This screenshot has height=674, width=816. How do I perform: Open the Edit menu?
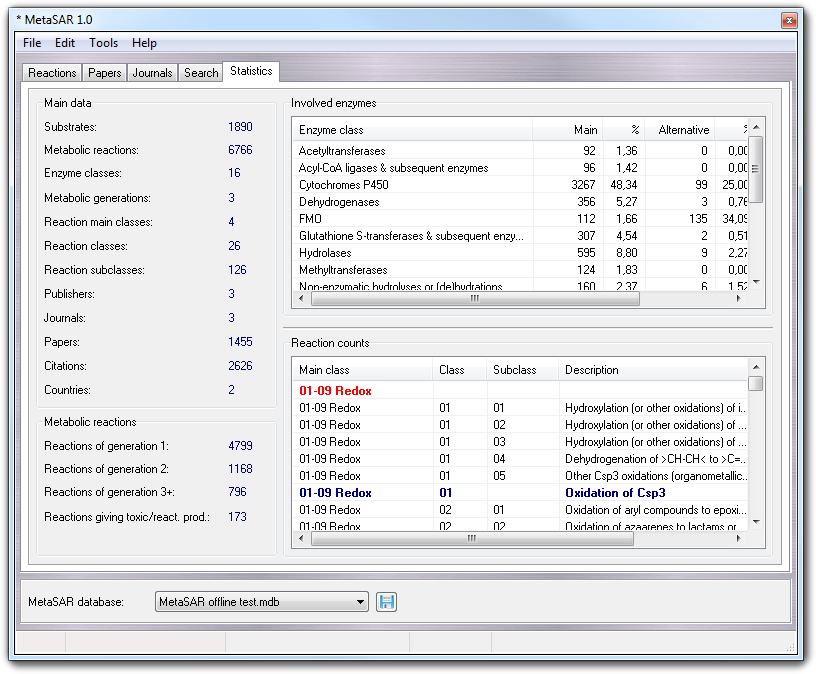[x=65, y=43]
